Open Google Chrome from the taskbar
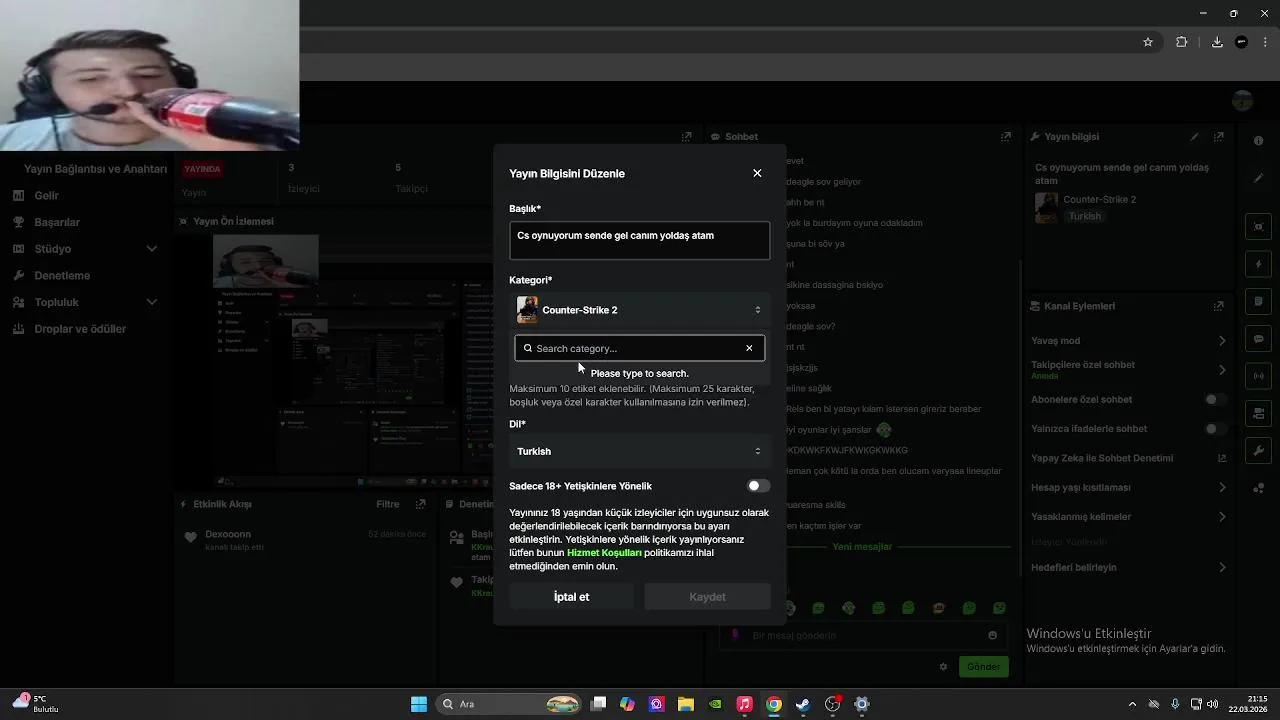 [774, 704]
